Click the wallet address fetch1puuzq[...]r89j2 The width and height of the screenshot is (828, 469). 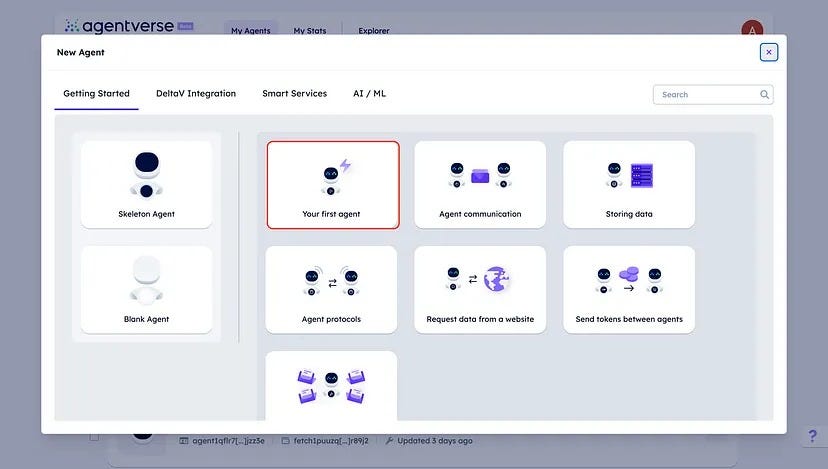click(331, 440)
